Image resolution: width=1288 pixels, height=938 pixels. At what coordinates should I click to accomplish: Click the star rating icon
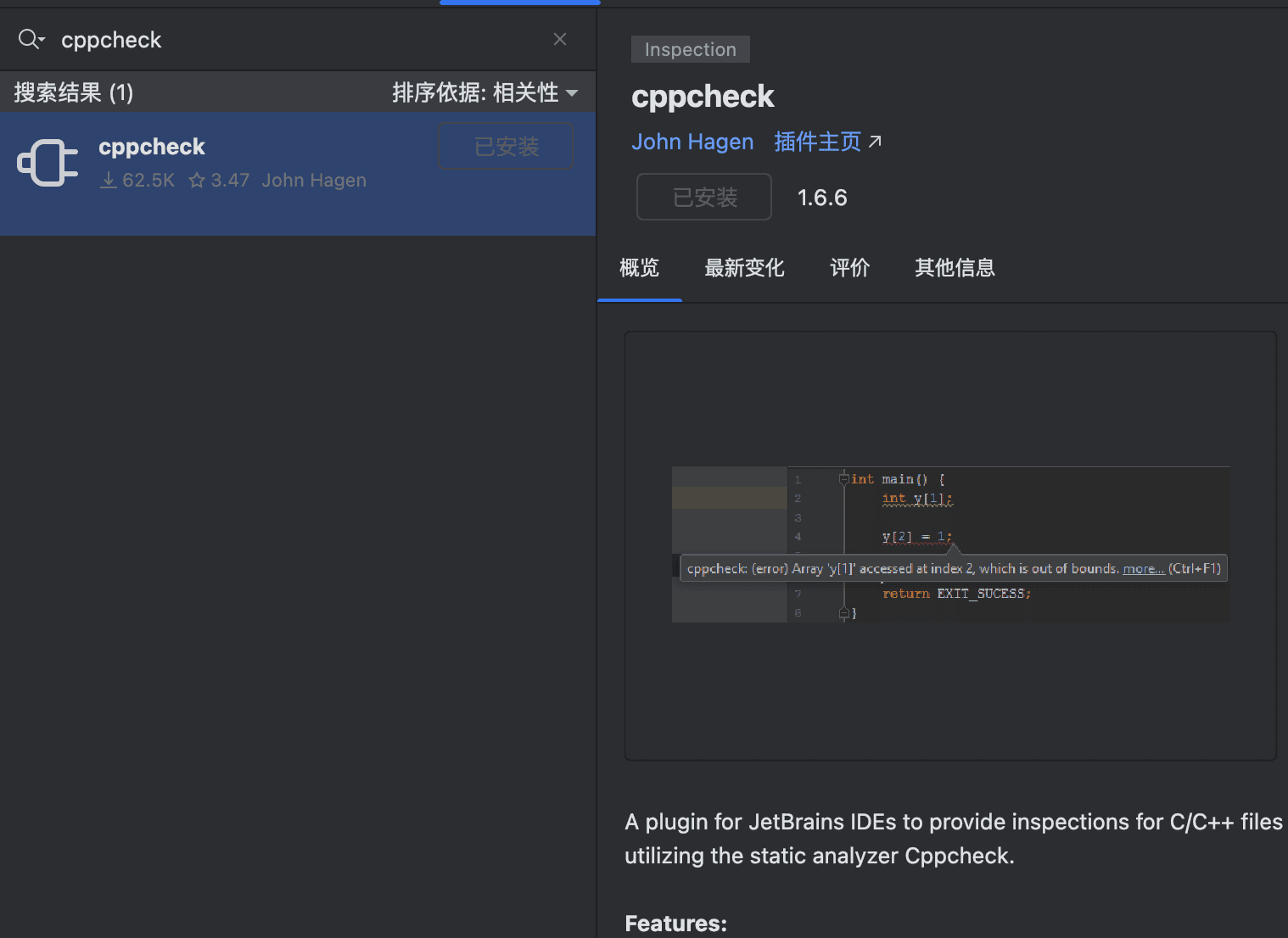point(197,181)
